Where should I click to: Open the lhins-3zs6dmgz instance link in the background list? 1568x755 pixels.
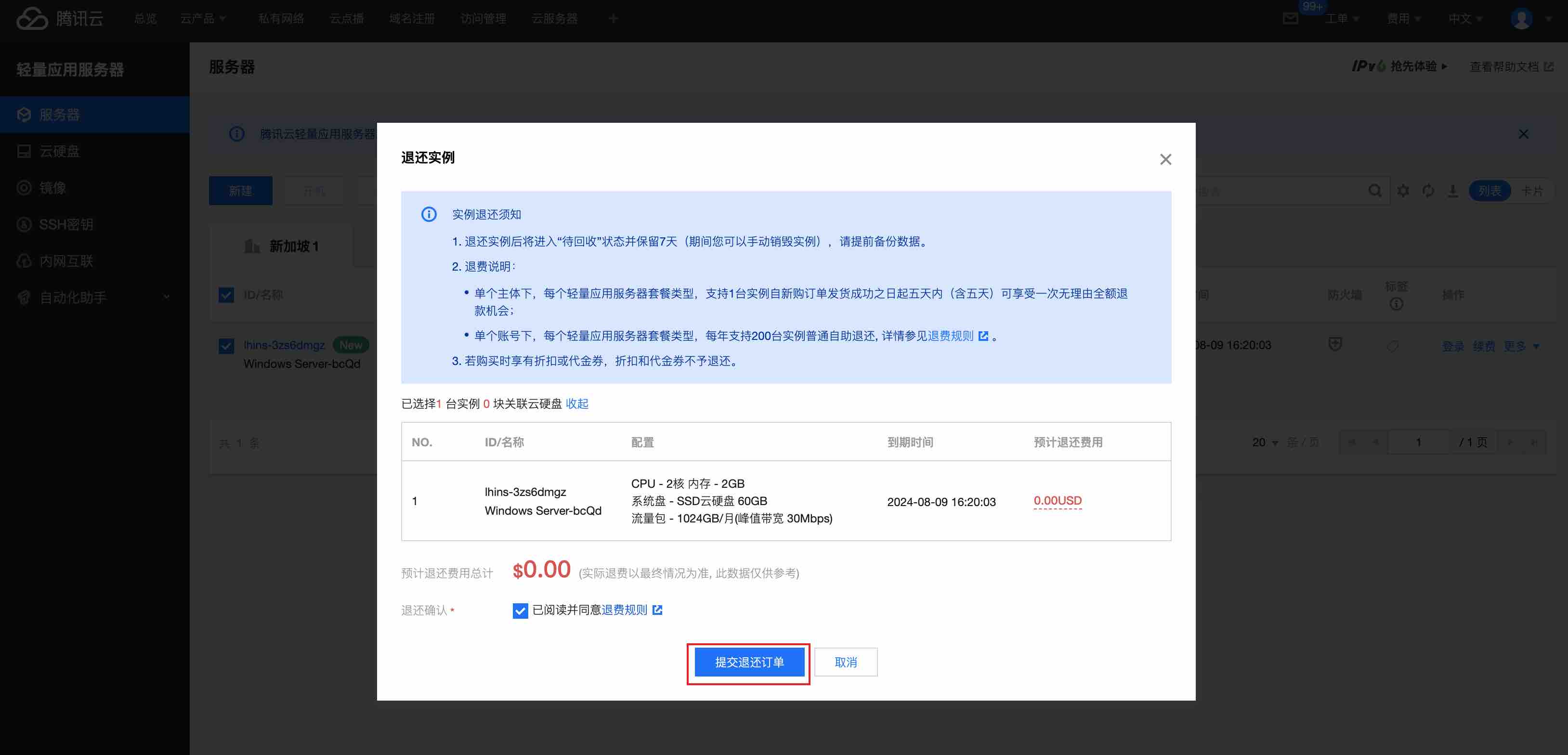pos(284,345)
